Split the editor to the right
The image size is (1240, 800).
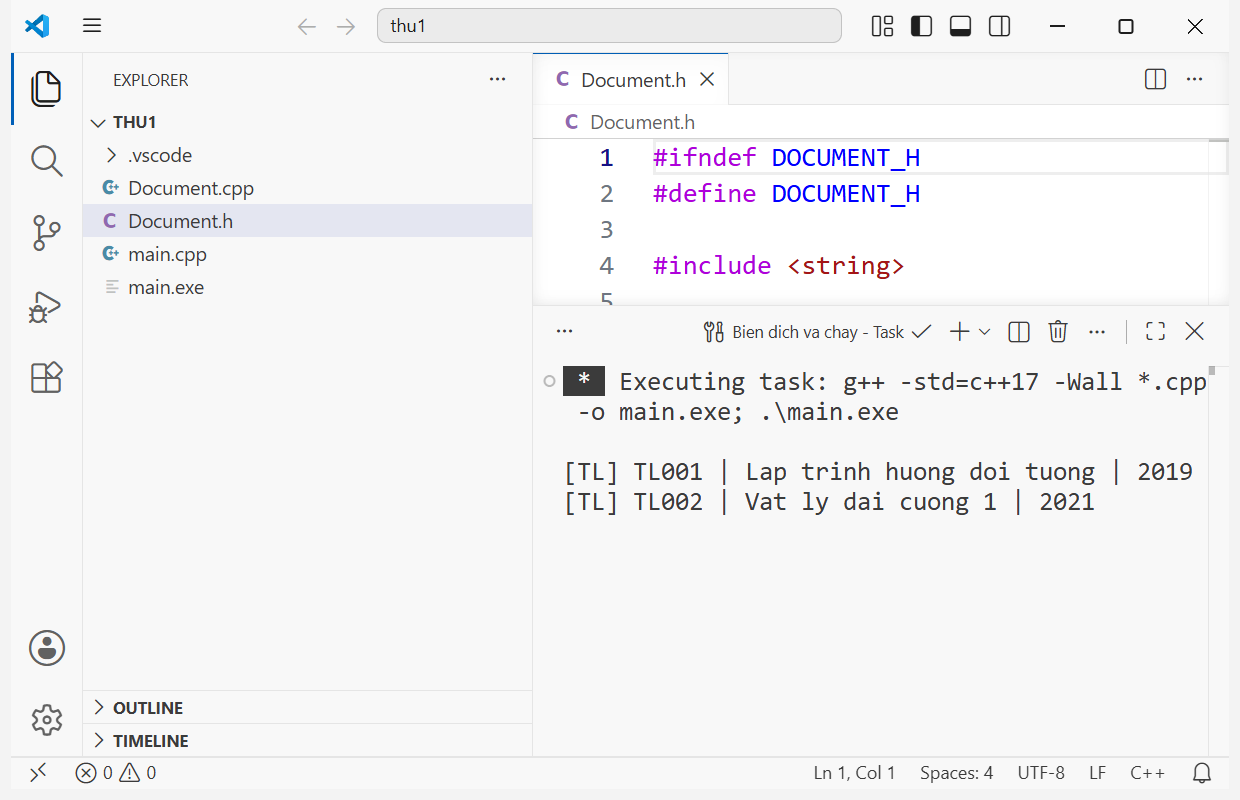pyautogui.click(x=1155, y=79)
